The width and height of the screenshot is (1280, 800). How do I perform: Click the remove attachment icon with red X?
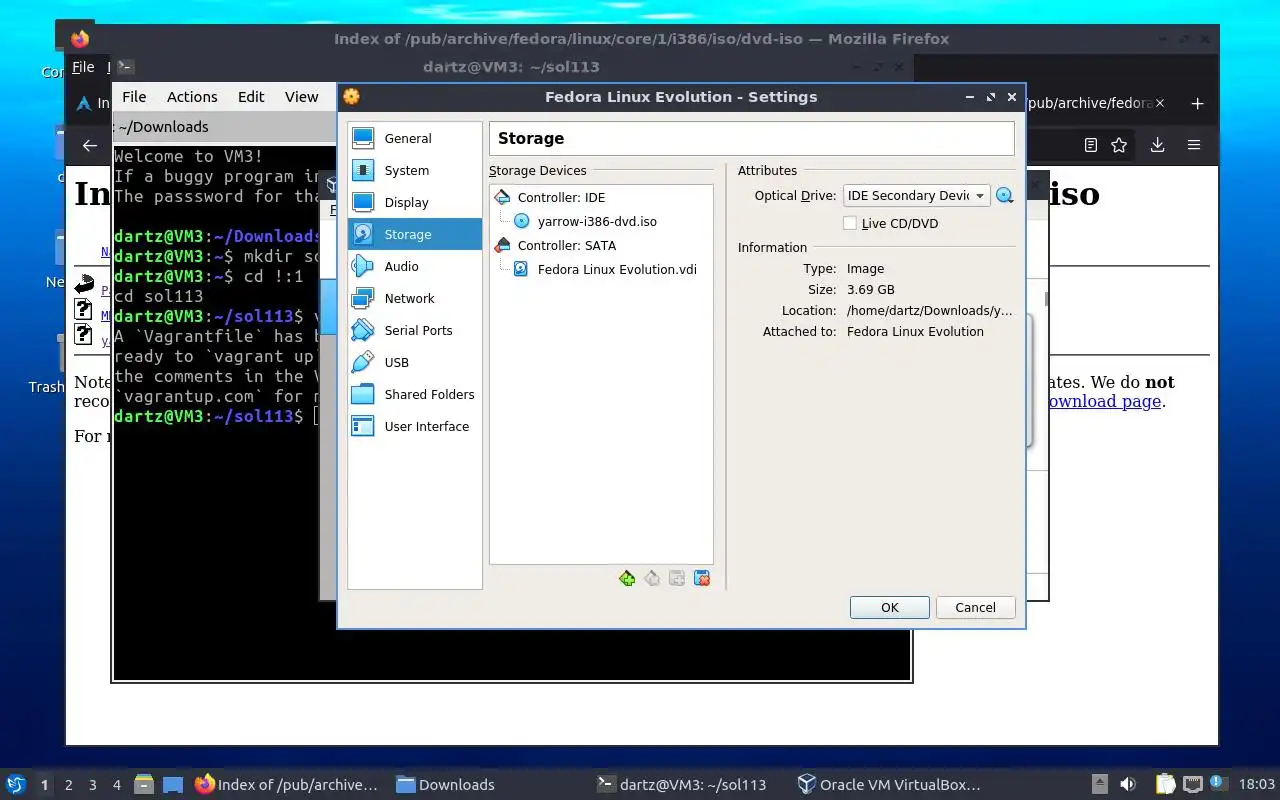[702, 578]
